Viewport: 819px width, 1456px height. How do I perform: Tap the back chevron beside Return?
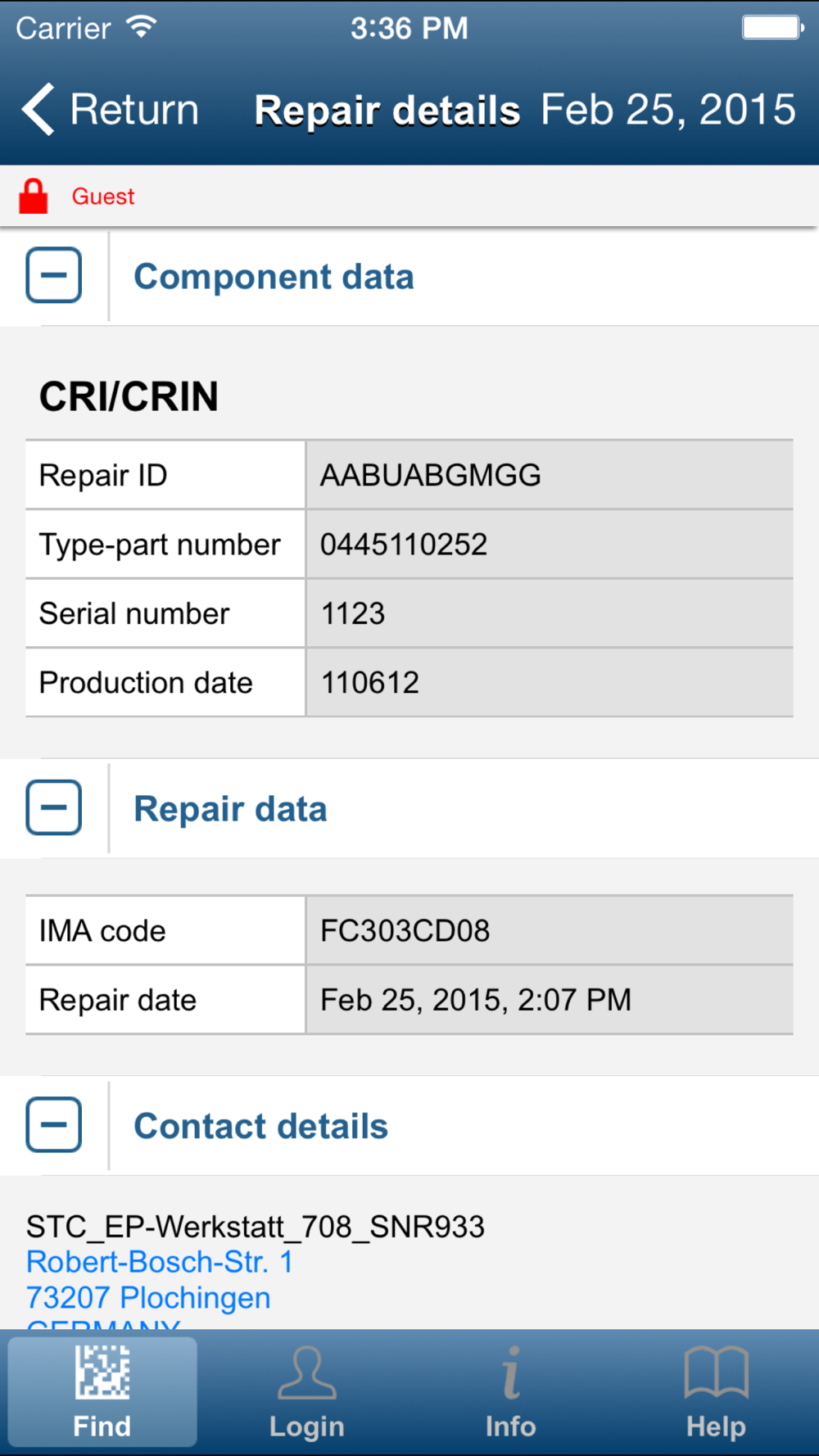[x=38, y=109]
